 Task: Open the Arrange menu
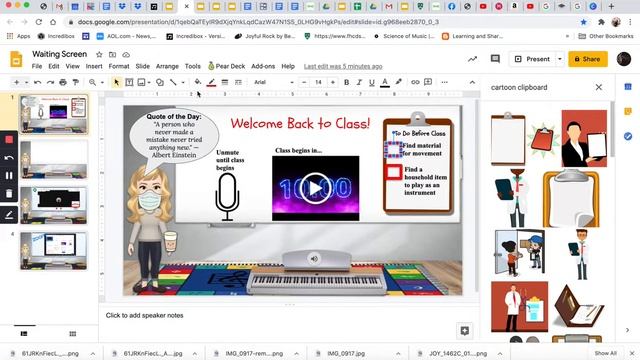click(167, 66)
